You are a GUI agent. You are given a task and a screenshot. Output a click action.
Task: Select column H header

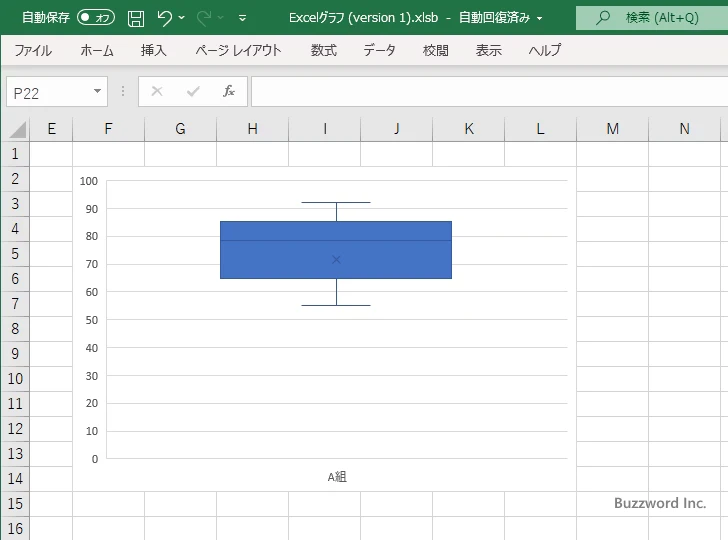252,129
